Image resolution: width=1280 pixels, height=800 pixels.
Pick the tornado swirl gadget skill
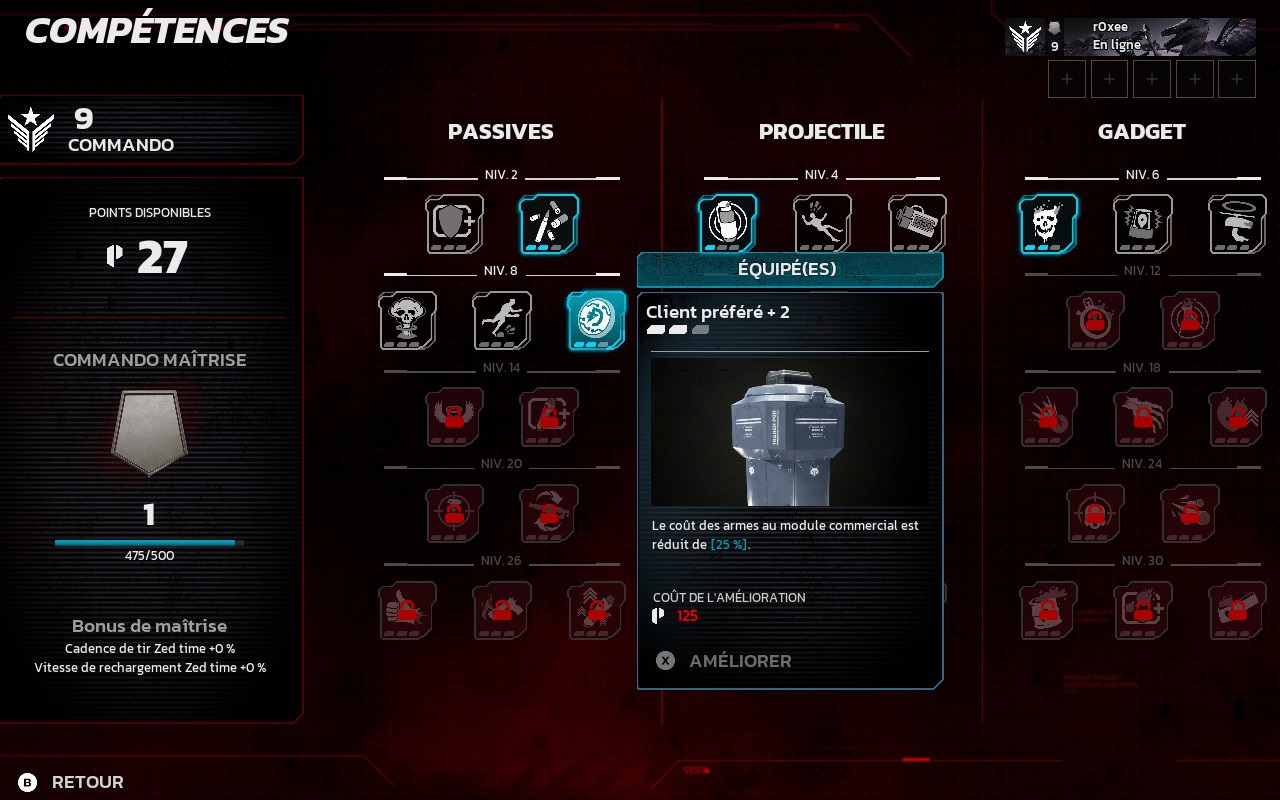pyautogui.click(x=1238, y=224)
